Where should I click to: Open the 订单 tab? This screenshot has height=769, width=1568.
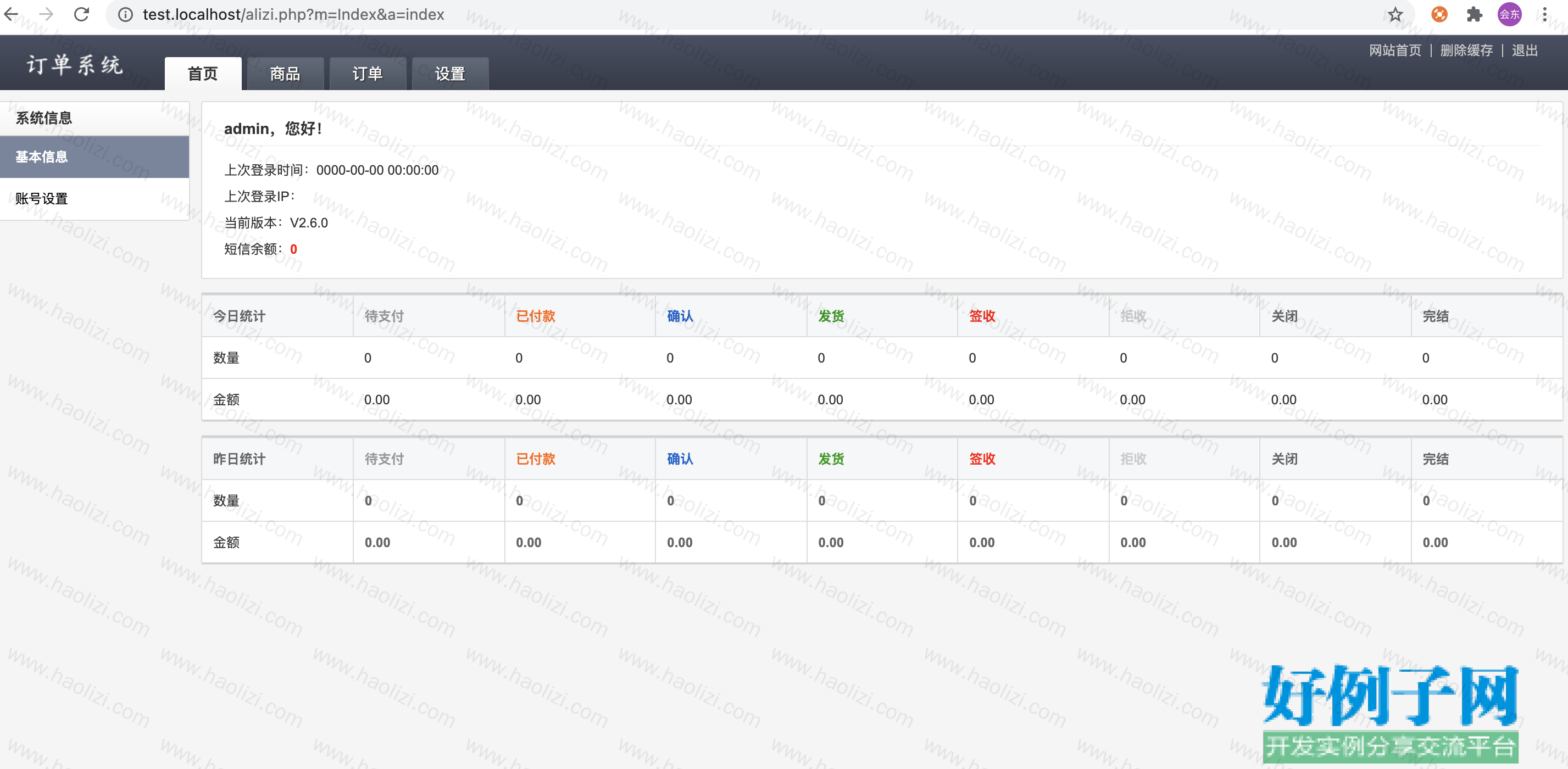pyautogui.click(x=368, y=74)
